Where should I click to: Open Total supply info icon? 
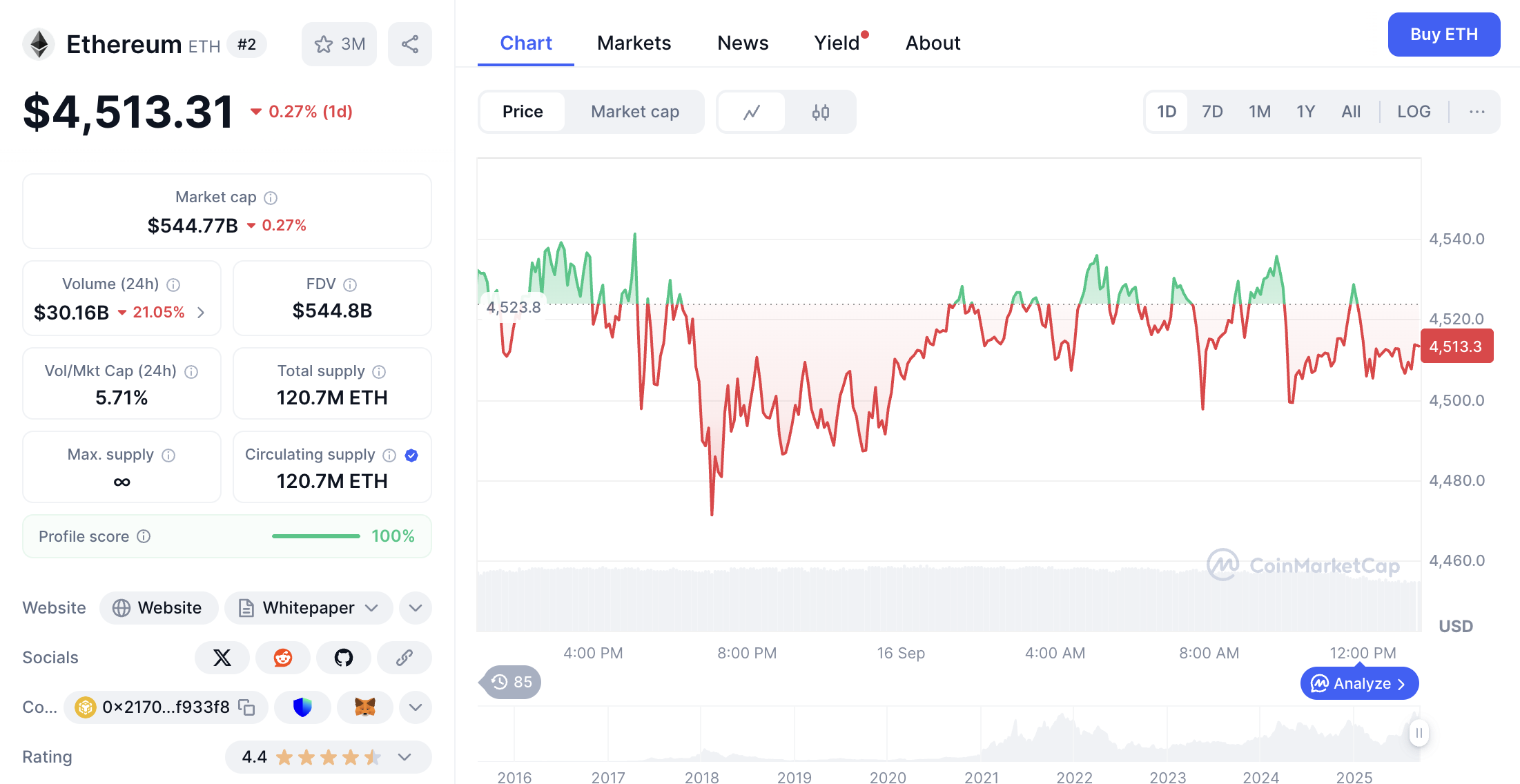point(379,372)
